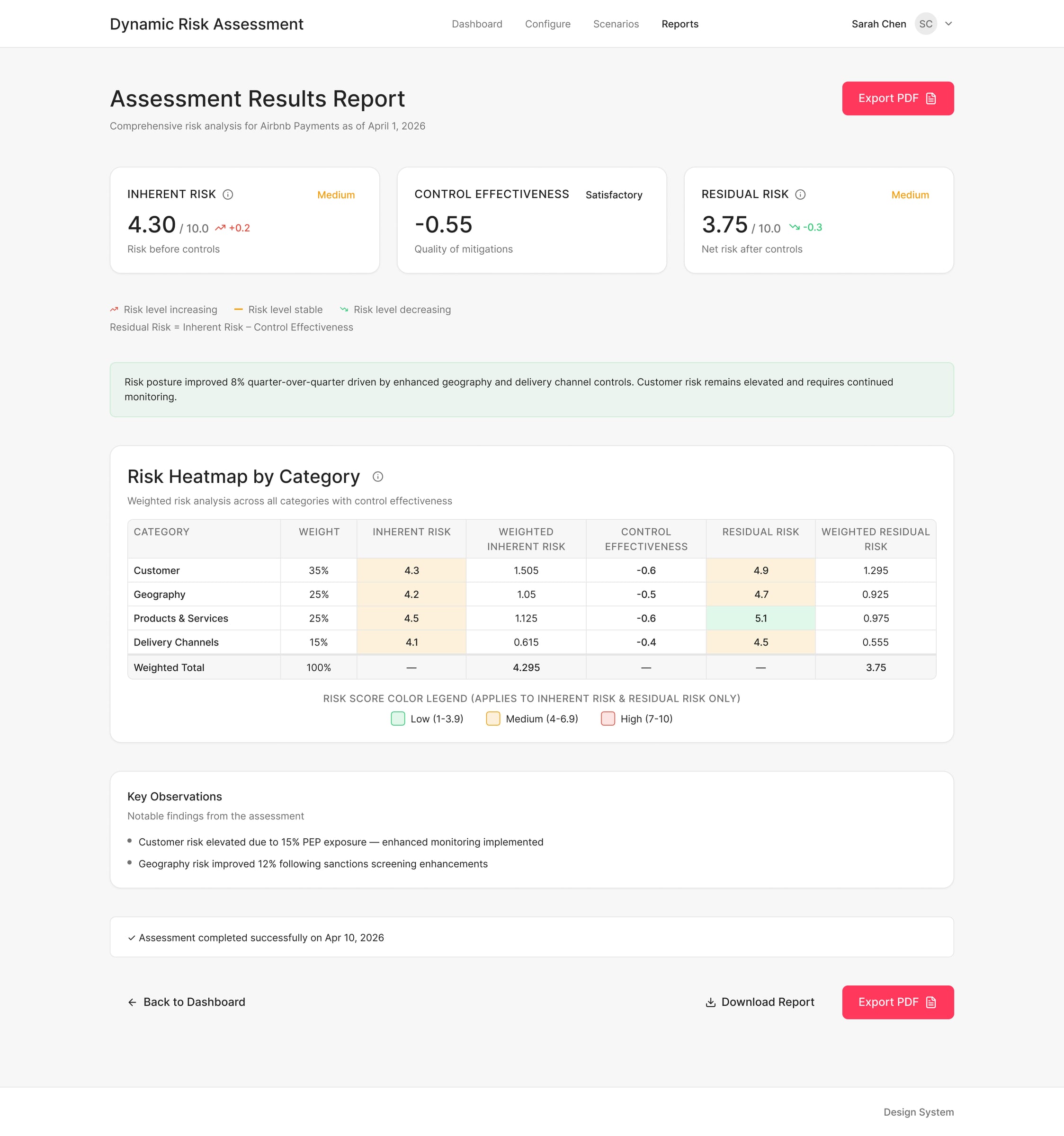Click the checkmark on assessment completion notice
1064x1136 pixels.
point(132,937)
